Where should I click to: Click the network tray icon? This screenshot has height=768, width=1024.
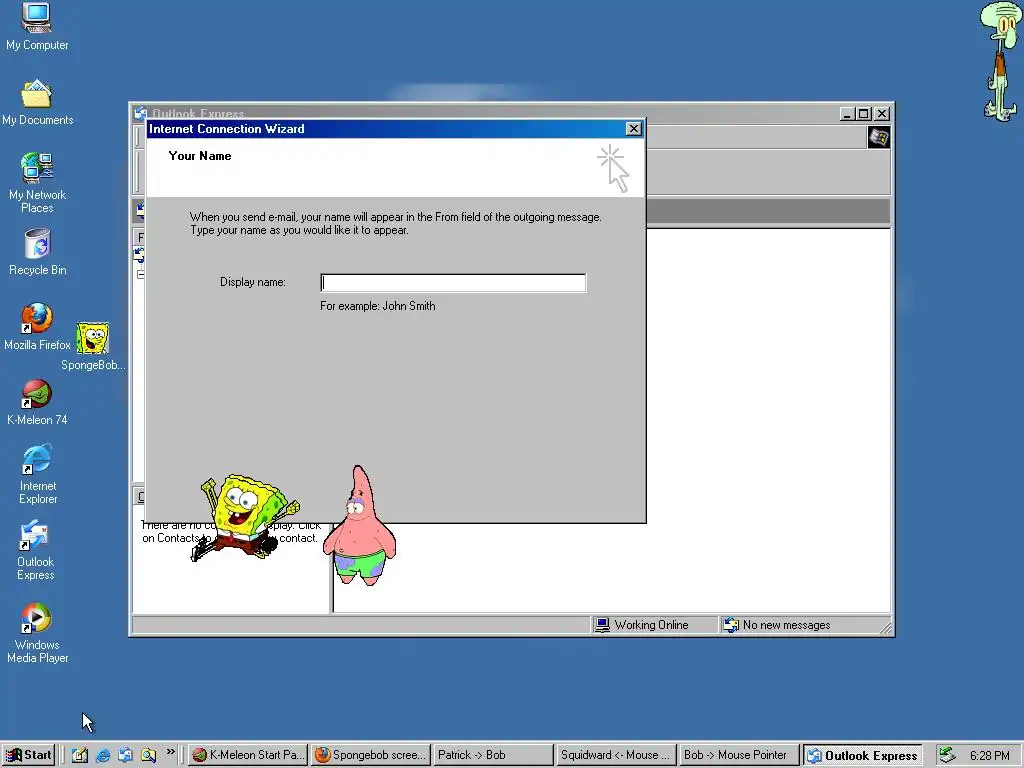coord(947,755)
